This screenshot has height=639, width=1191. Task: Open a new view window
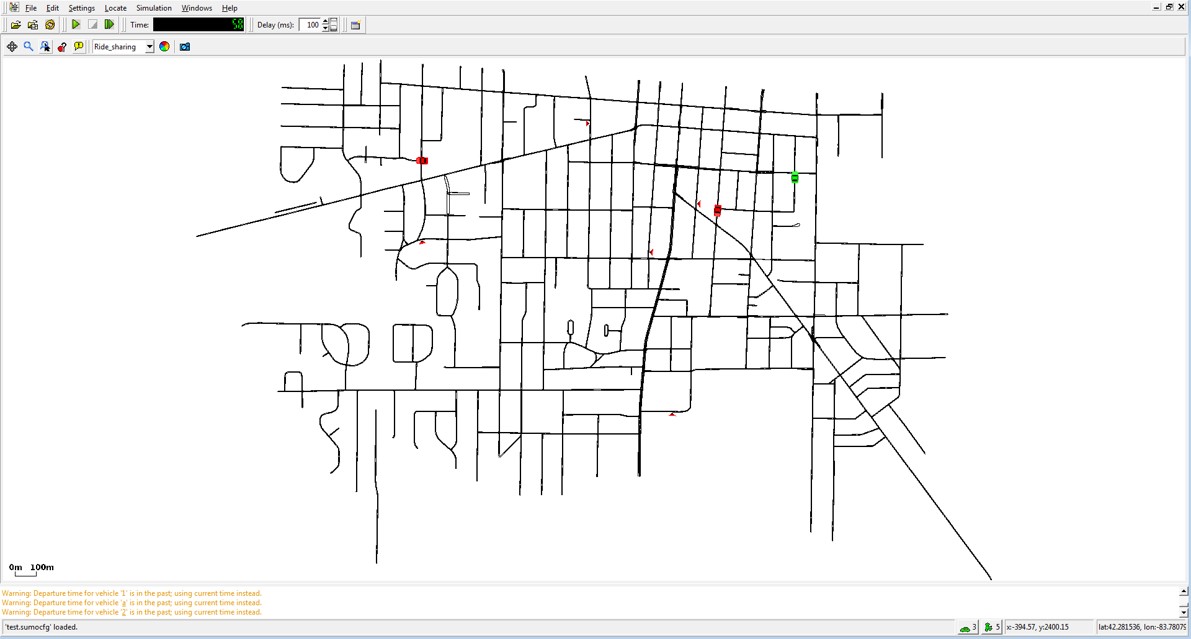tap(355, 25)
